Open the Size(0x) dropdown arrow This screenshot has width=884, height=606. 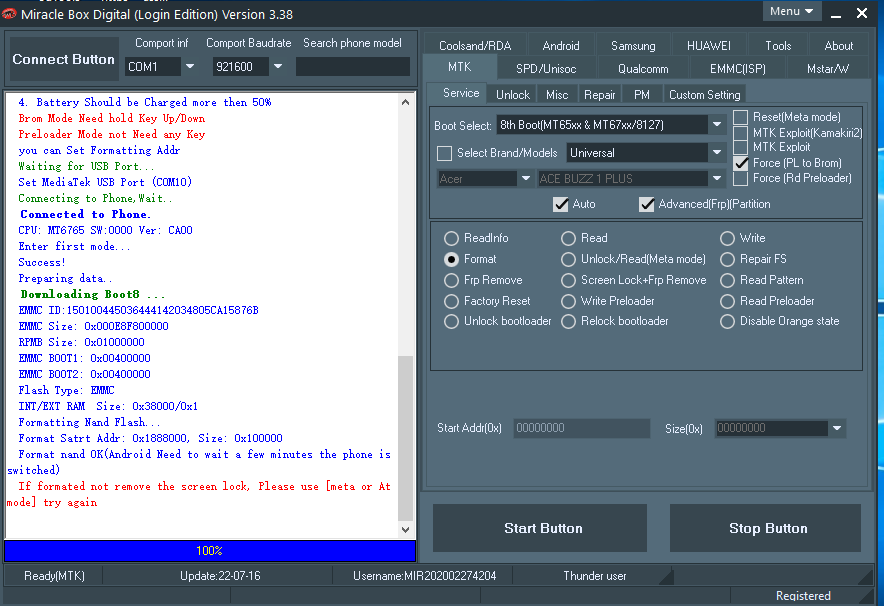837,428
